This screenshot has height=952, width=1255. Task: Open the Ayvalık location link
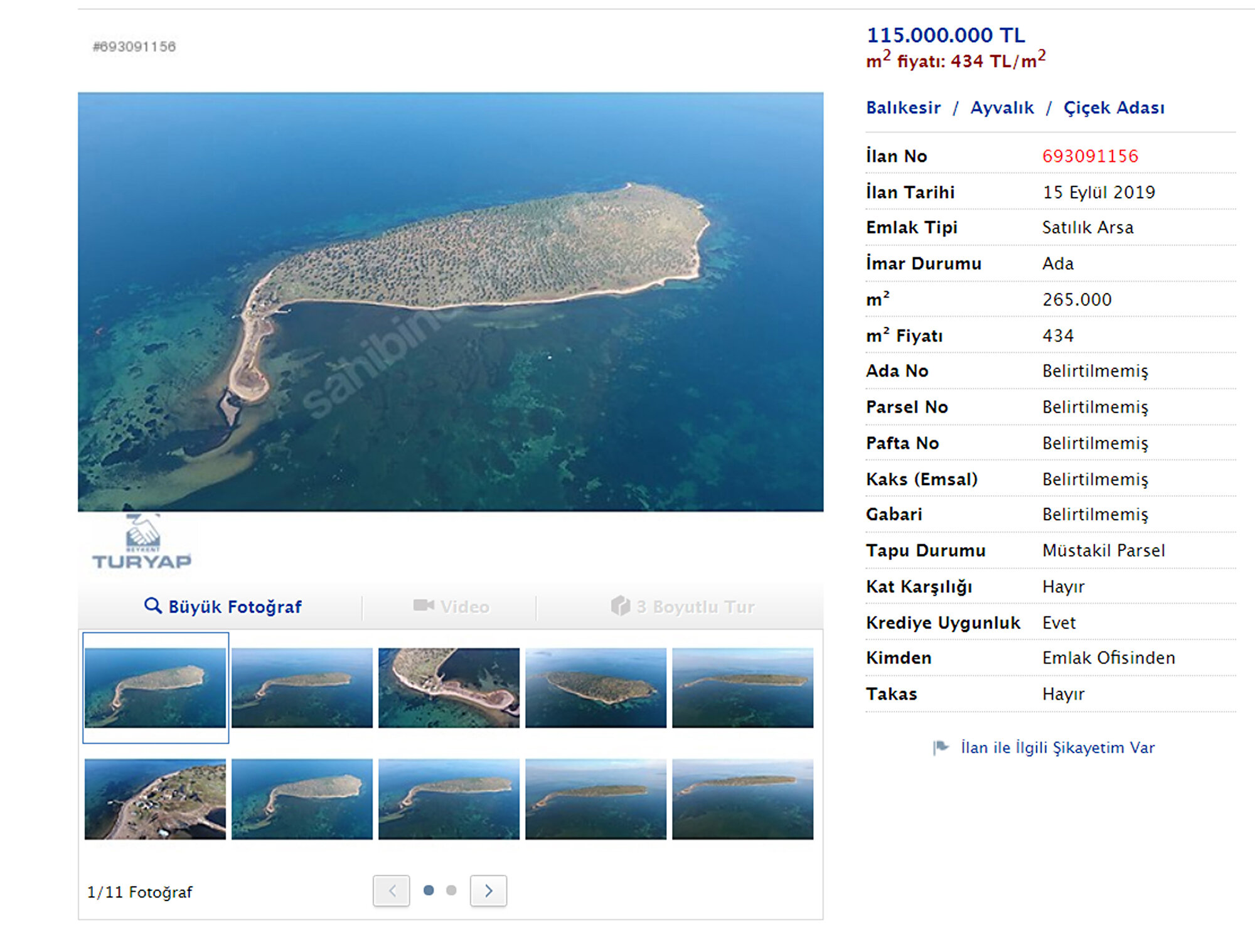click(x=1001, y=108)
